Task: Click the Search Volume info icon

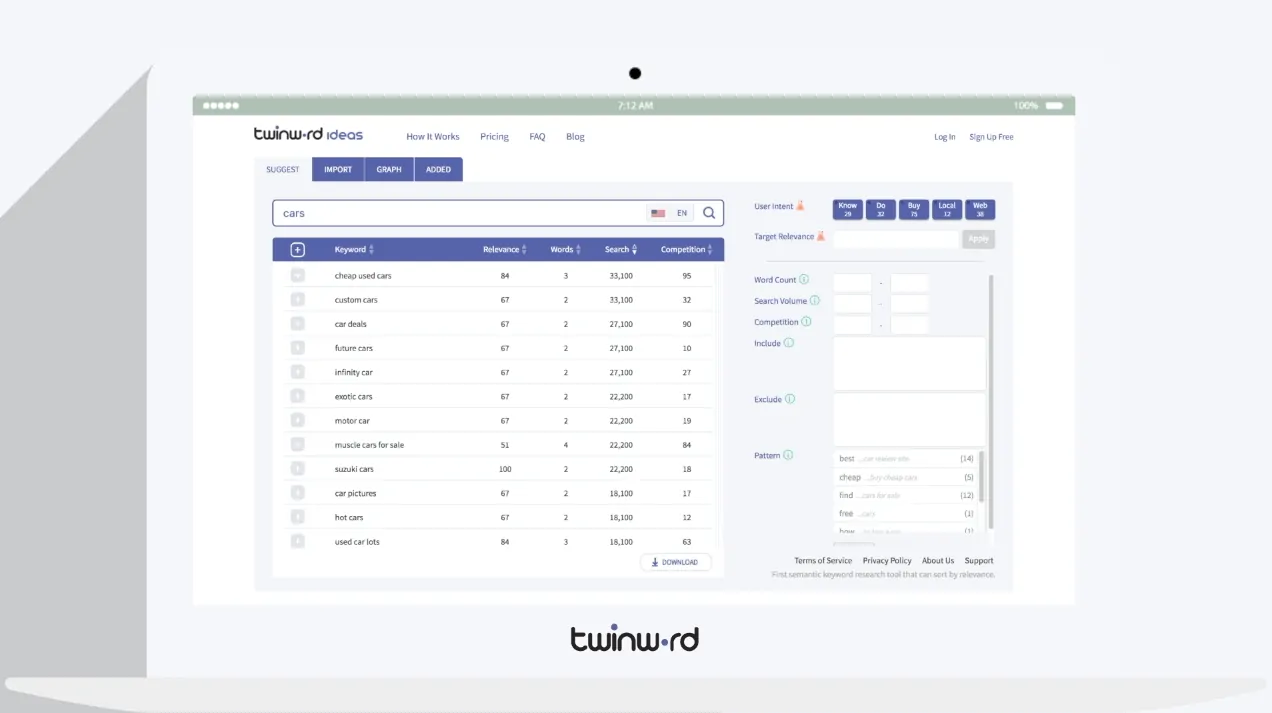Action: [814, 301]
